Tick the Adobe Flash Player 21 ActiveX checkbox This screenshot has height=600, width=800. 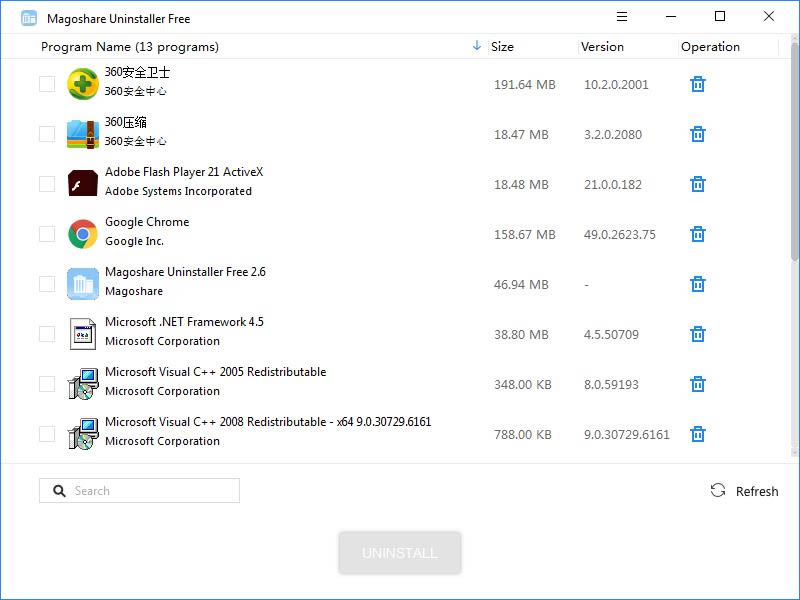coord(47,184)
